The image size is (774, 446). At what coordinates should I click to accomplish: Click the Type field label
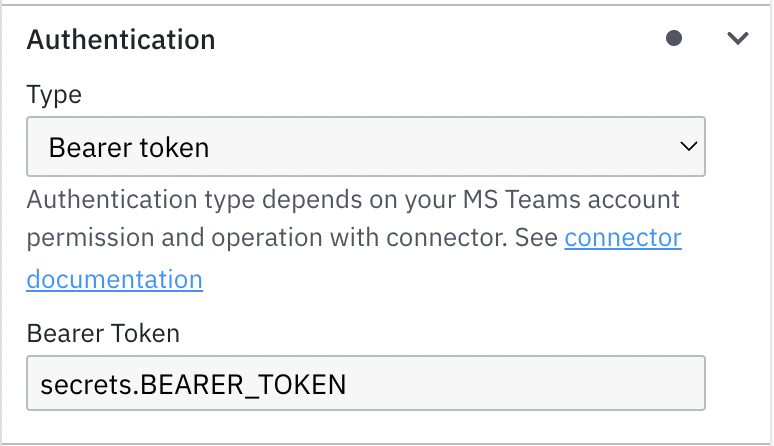pyautogui.click(x=54, y=95)
